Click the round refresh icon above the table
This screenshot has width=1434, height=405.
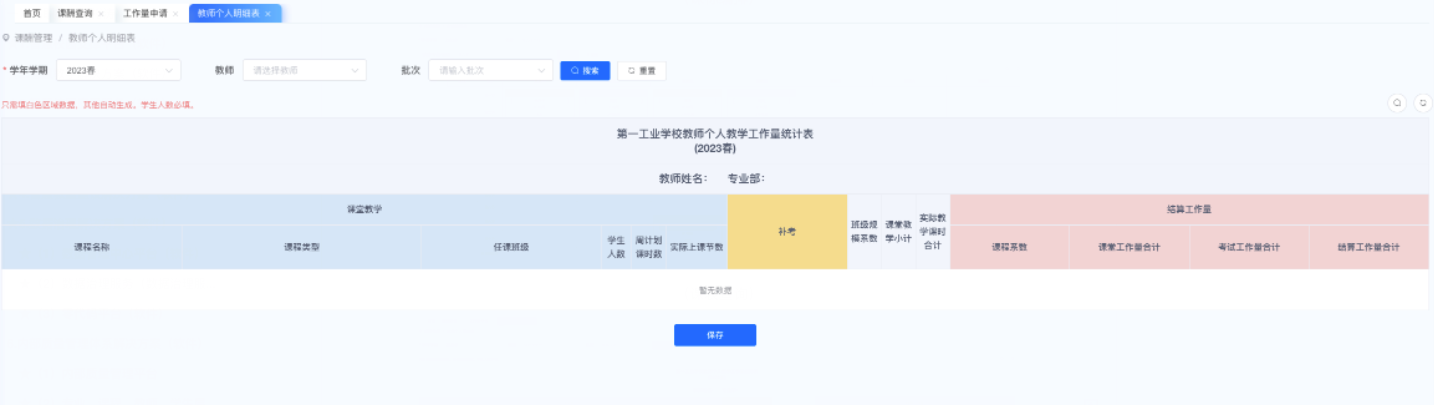[x=1422, y=103]
